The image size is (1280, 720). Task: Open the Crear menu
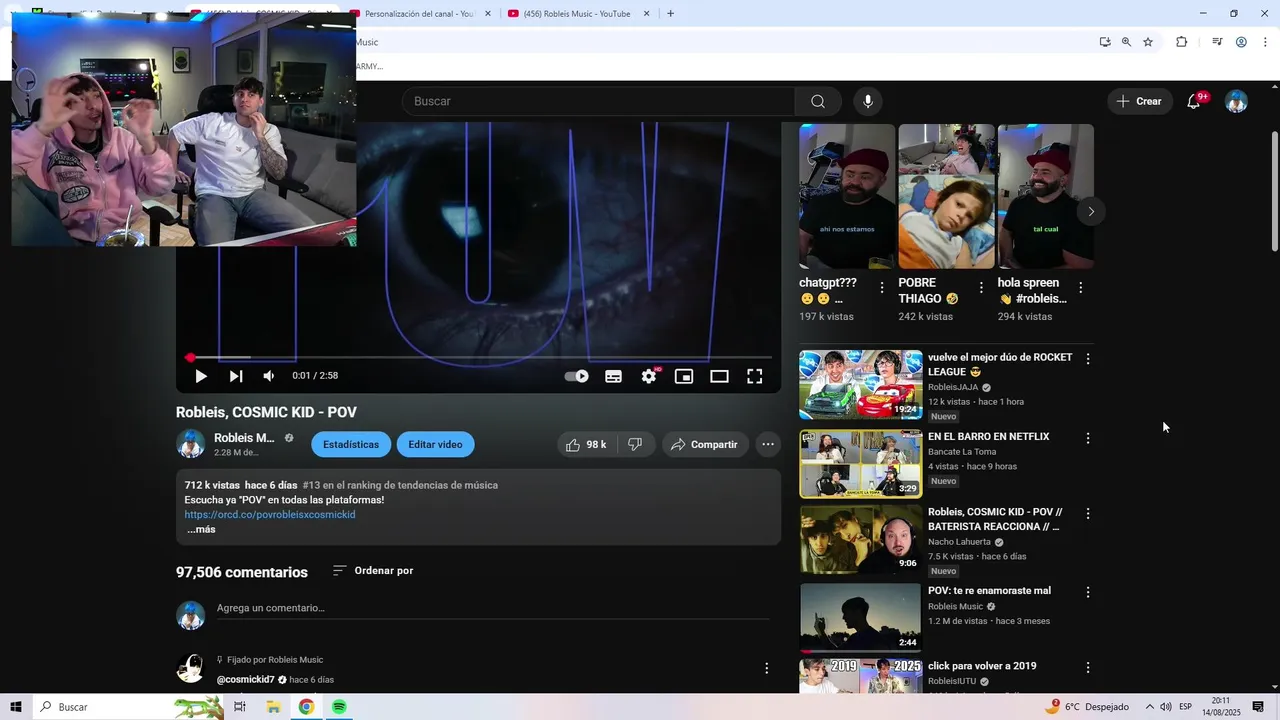pos(1140,101)
